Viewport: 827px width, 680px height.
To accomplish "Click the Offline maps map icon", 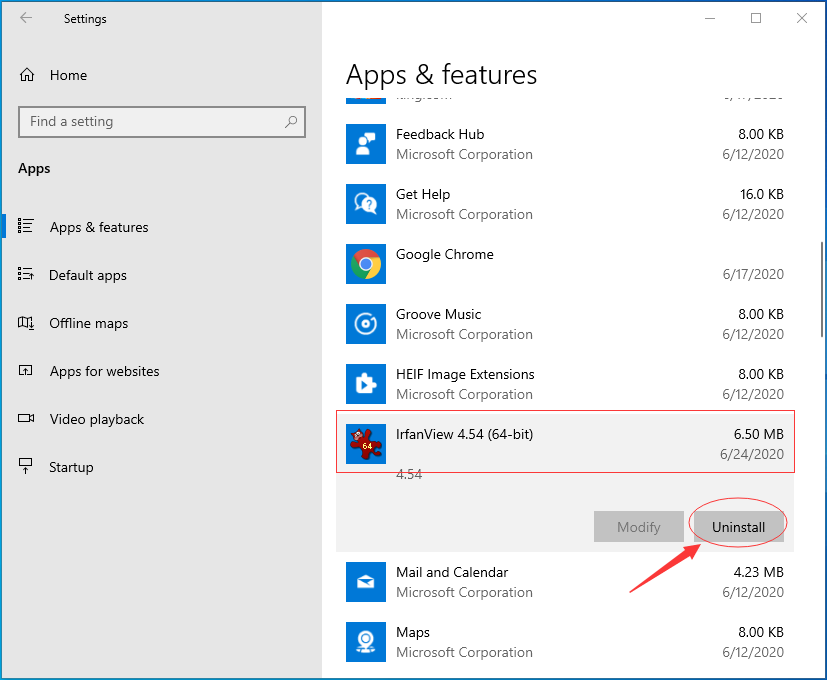I will 26,322.
